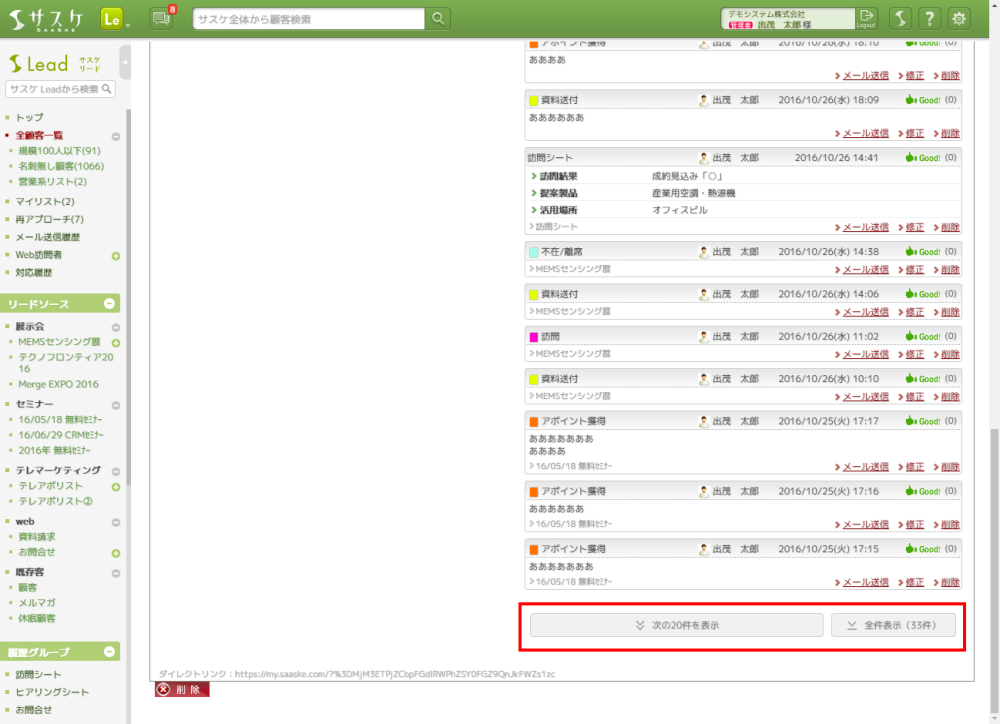The width and height of the screenshot is (1000, 724).
Task: Click the Le app switcher icon
Action: (111, 18)
